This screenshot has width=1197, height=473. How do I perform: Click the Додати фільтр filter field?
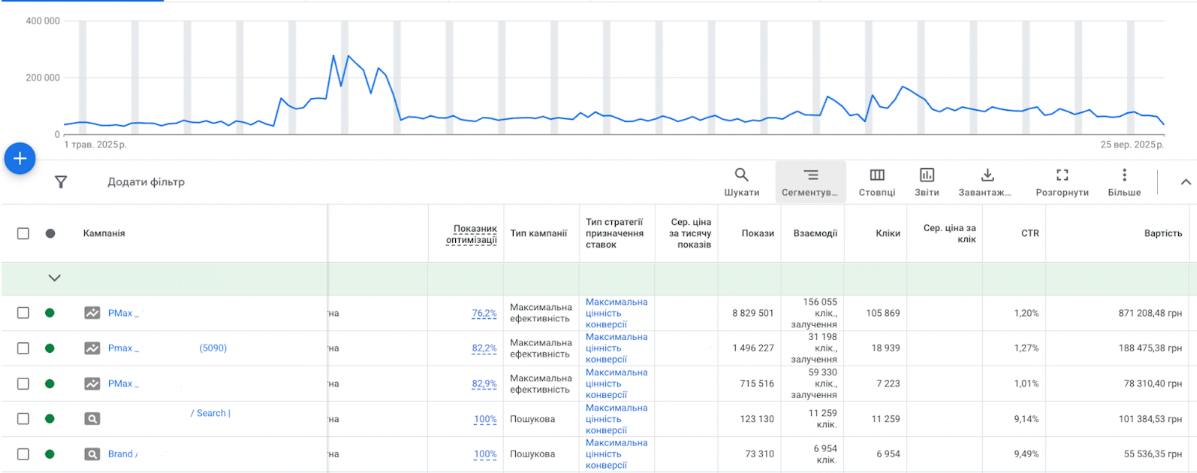pyautogui.click(x=146, y=182)
